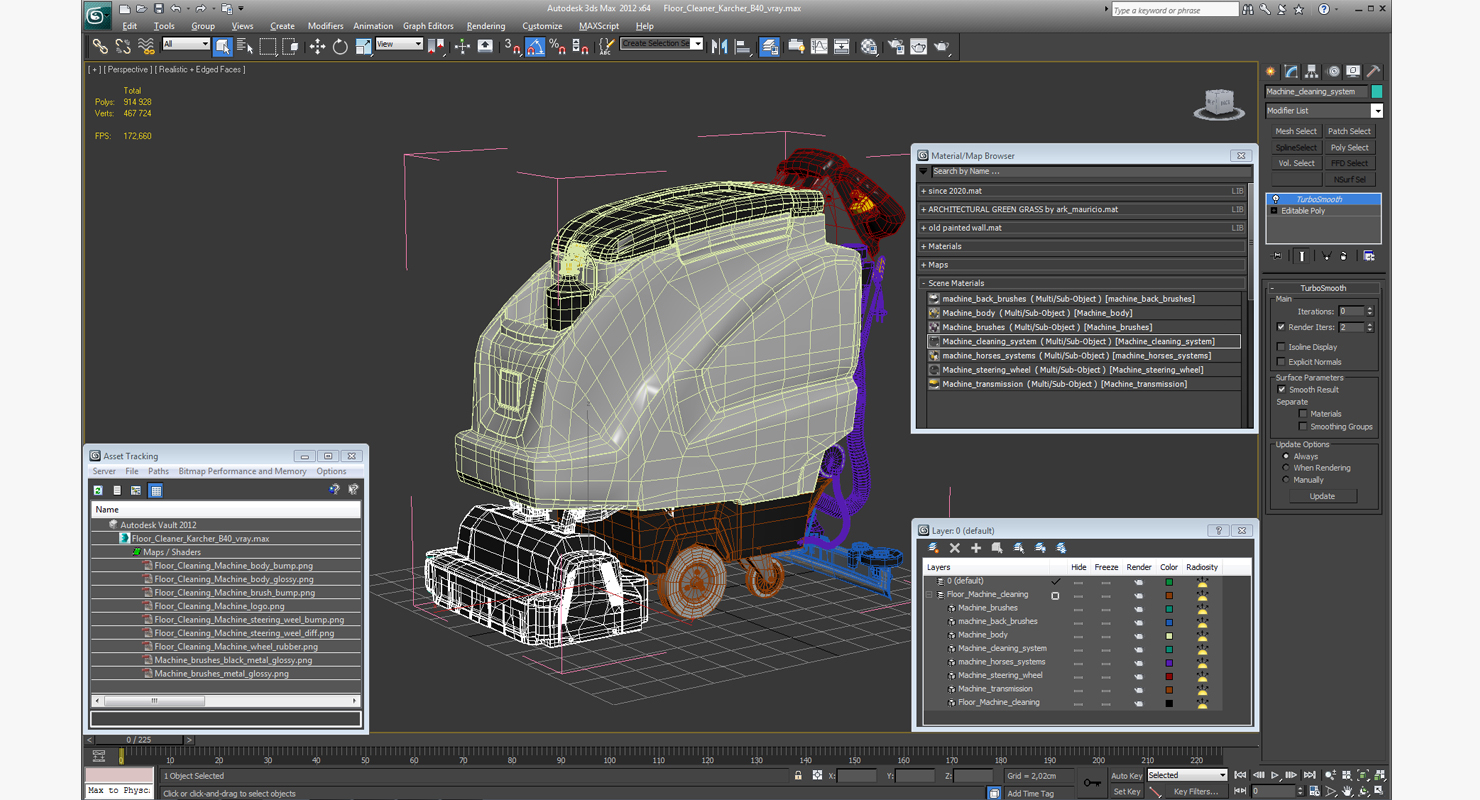Open the Selected key filter dropdown
The width and height of the screenshot is (1480, 800).
[x=1186, y=775]
